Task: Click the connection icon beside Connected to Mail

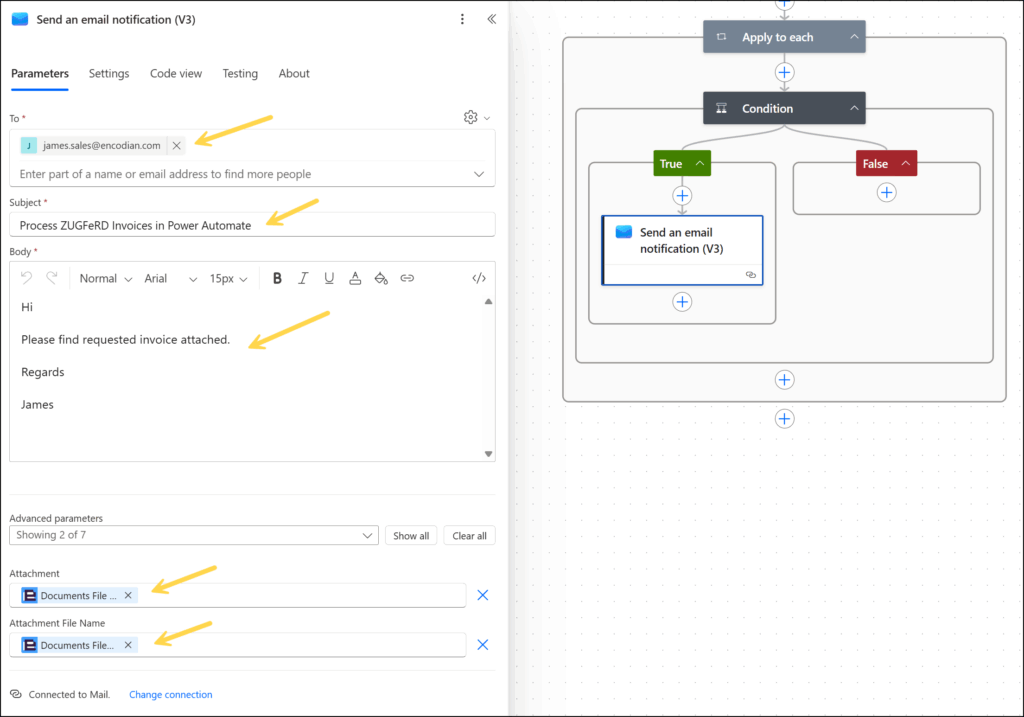Action: [16, 694]
